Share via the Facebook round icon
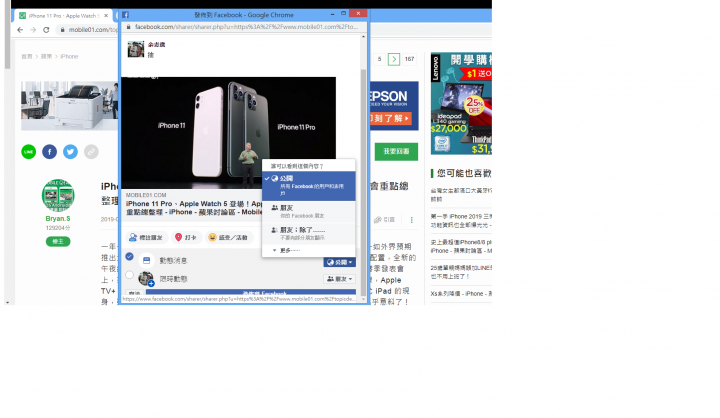The width and height of the screenshot is (720, 418). pyautogui.click(x=50, y=152)
